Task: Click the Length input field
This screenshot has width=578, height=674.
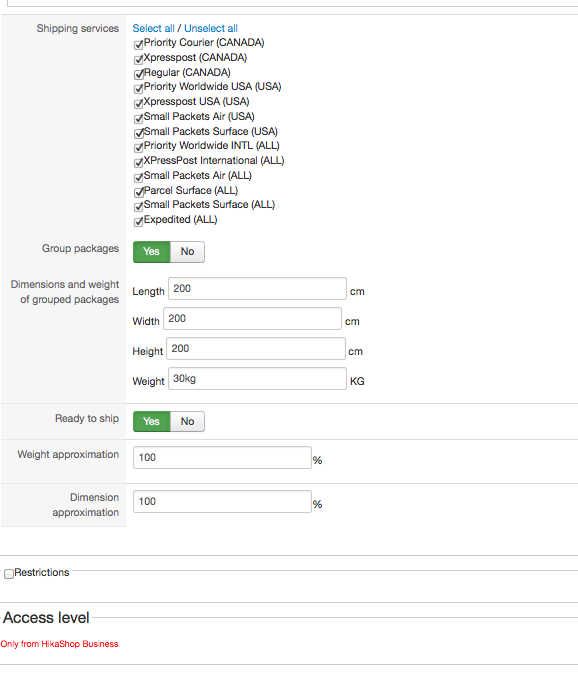Action: pyautogui.click(x=257, y=288)
